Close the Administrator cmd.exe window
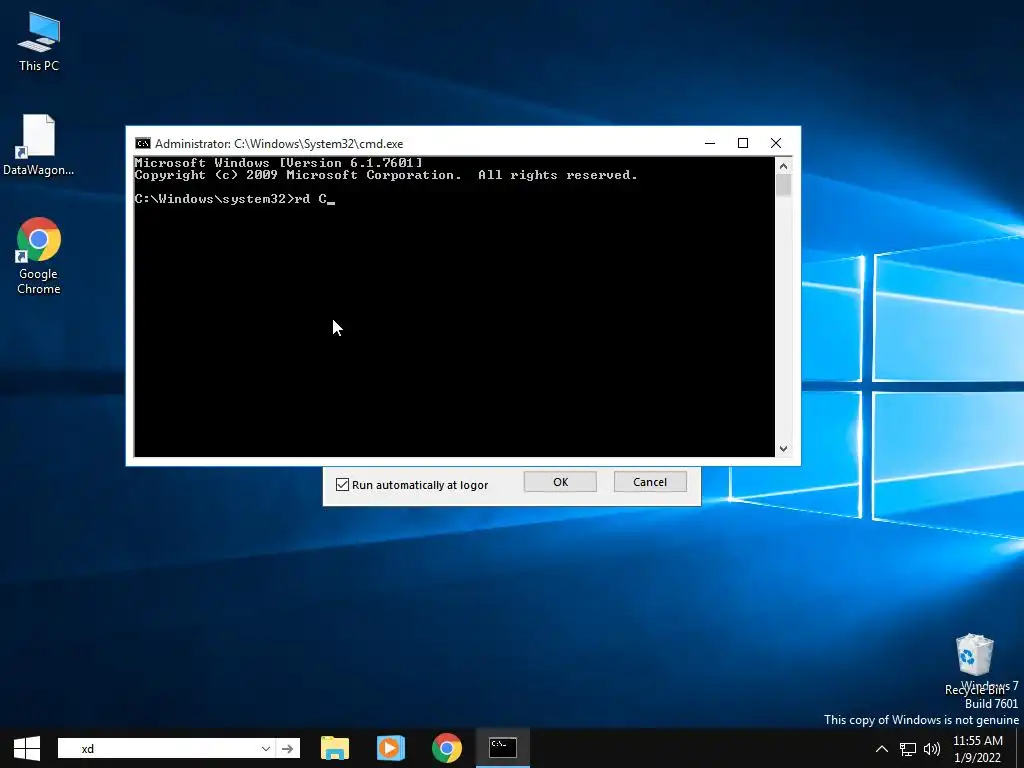Image resolution: width=1024 pixels, height=768 pixels. pos(776,143)
